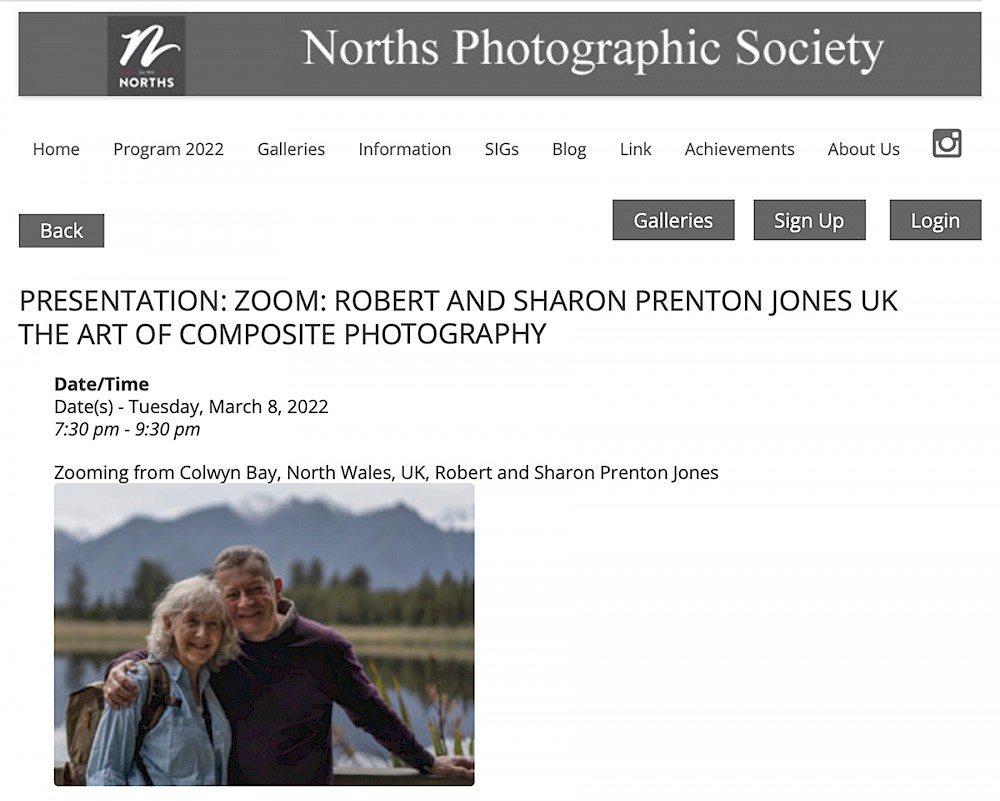
Task: Open the Program 2022 menu
Action: pos(168,149)
